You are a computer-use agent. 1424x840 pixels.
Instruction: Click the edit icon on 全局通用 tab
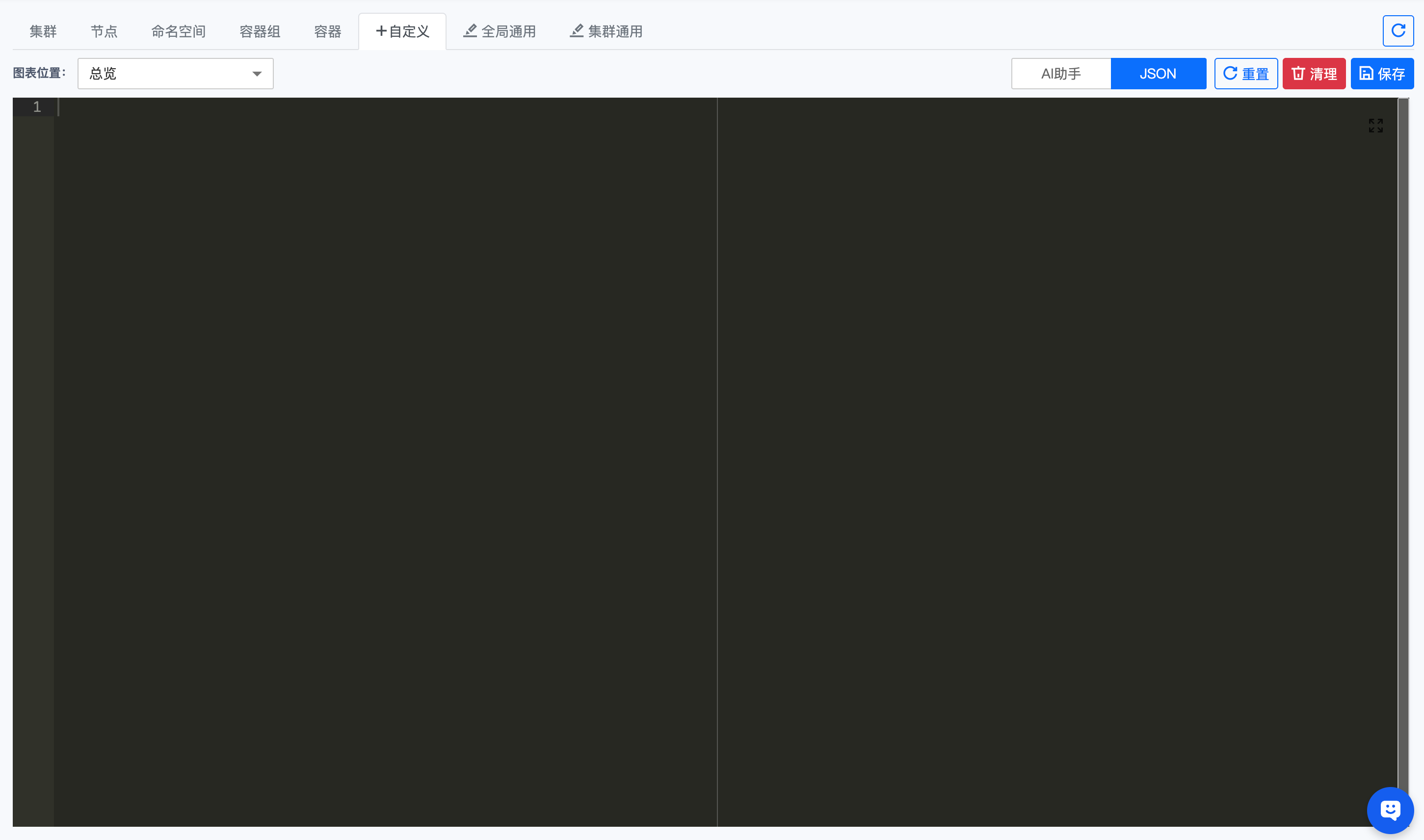470,30
